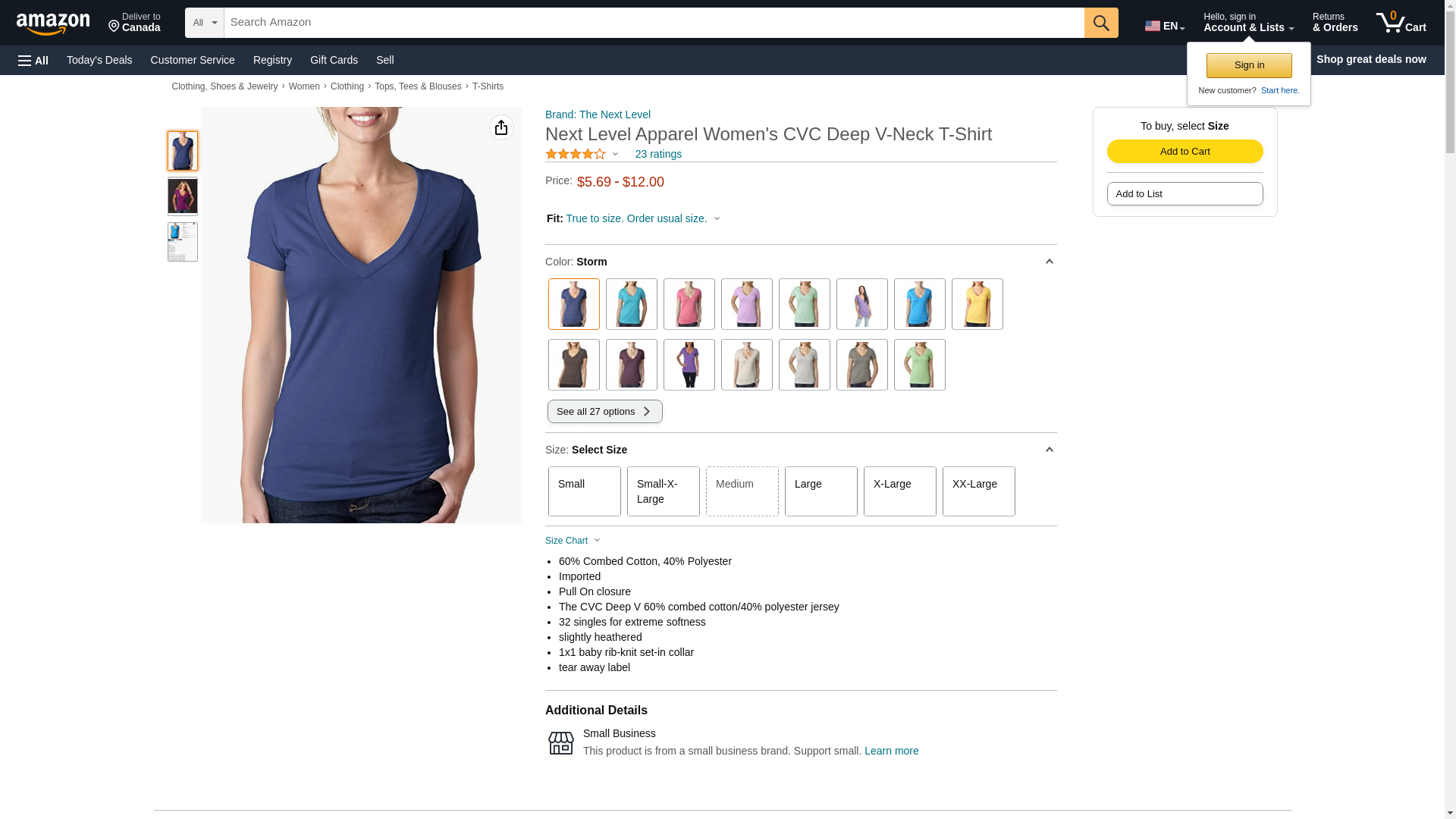Viewport: 1456px width, 819px height.
Task: Click the See all 27 options button
Action: (x=604, y=412)
